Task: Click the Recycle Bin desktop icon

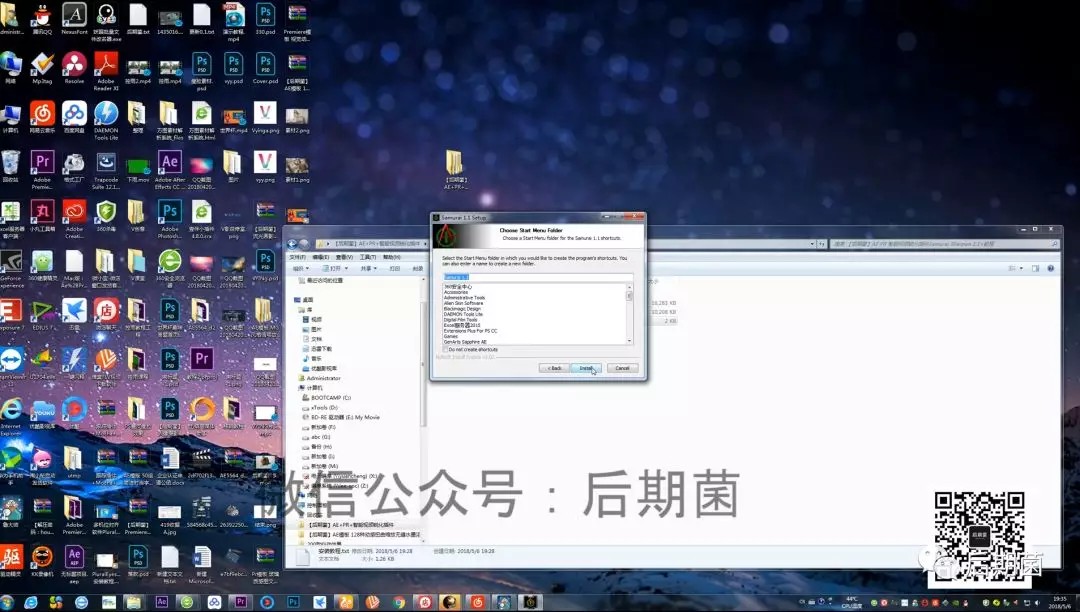Action: coord(10,165)
